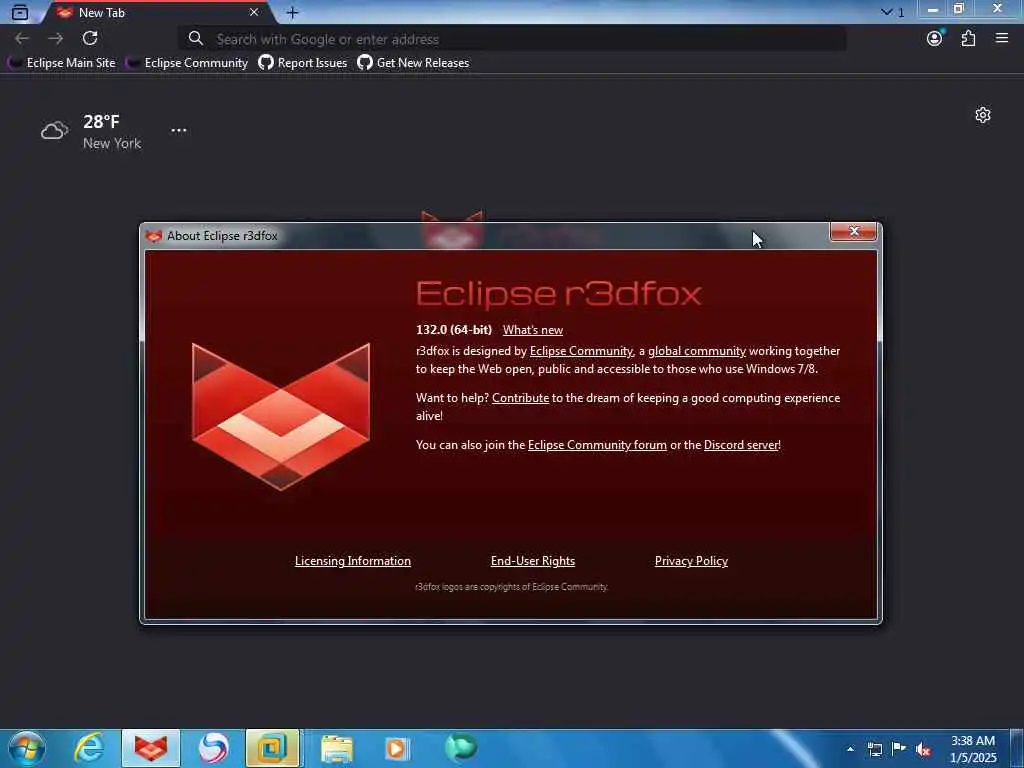
Task: Open the Report Issues bookmark
Action: click(x=302, y=63)
